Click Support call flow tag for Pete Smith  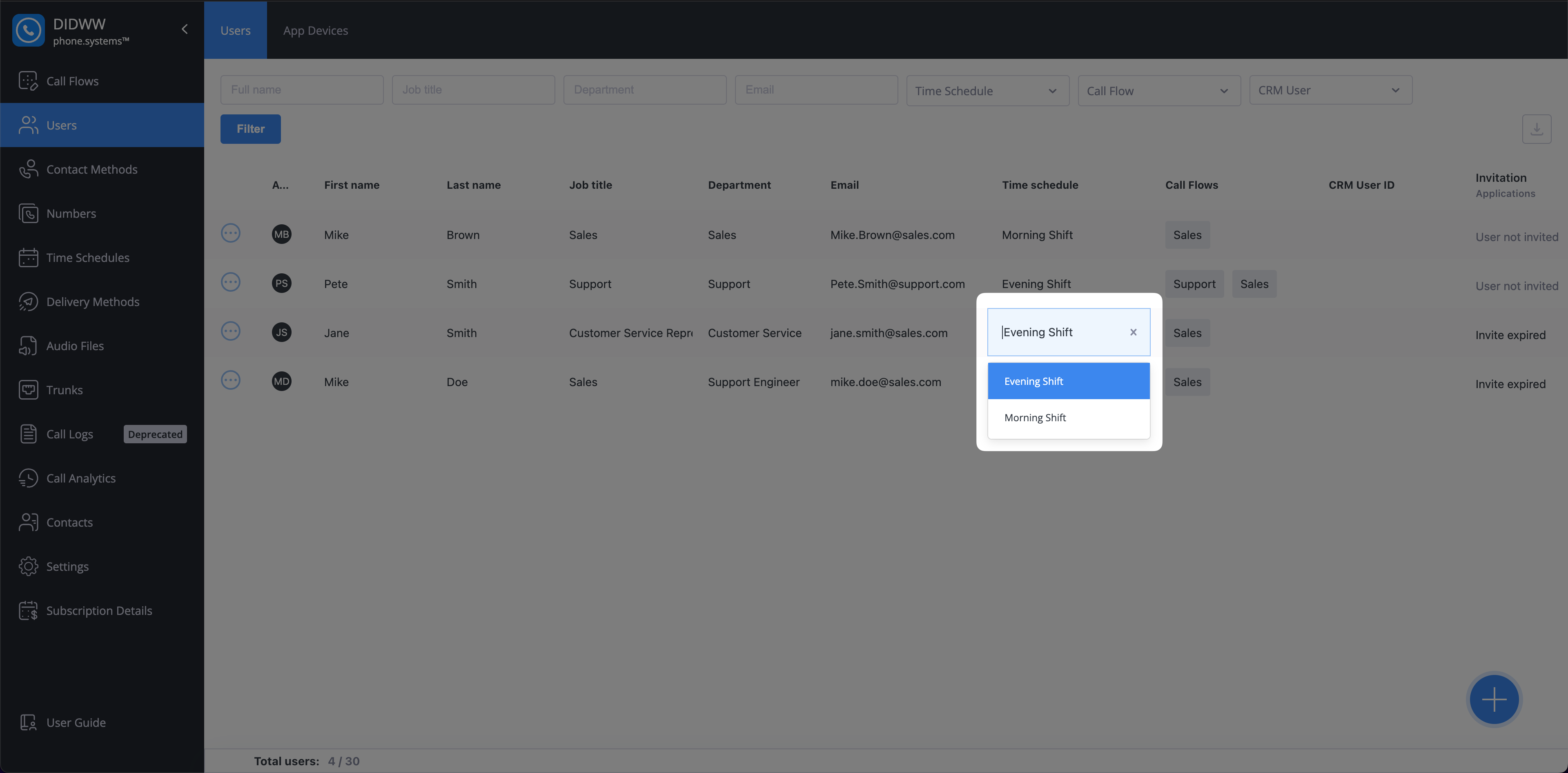(1194, 284)
